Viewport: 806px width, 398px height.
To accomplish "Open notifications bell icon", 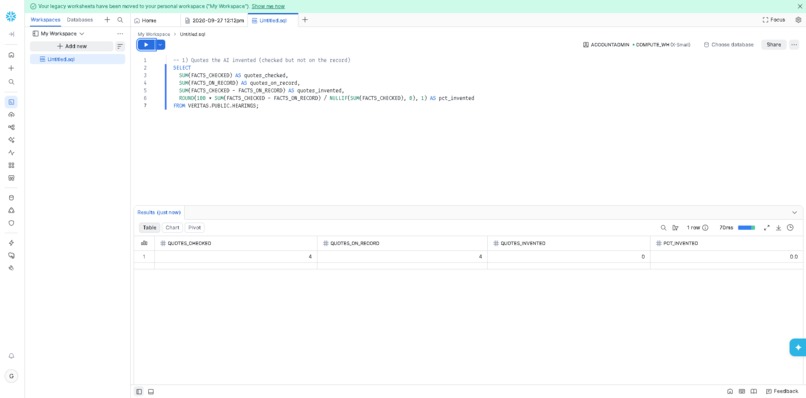I will coord(11,356).
